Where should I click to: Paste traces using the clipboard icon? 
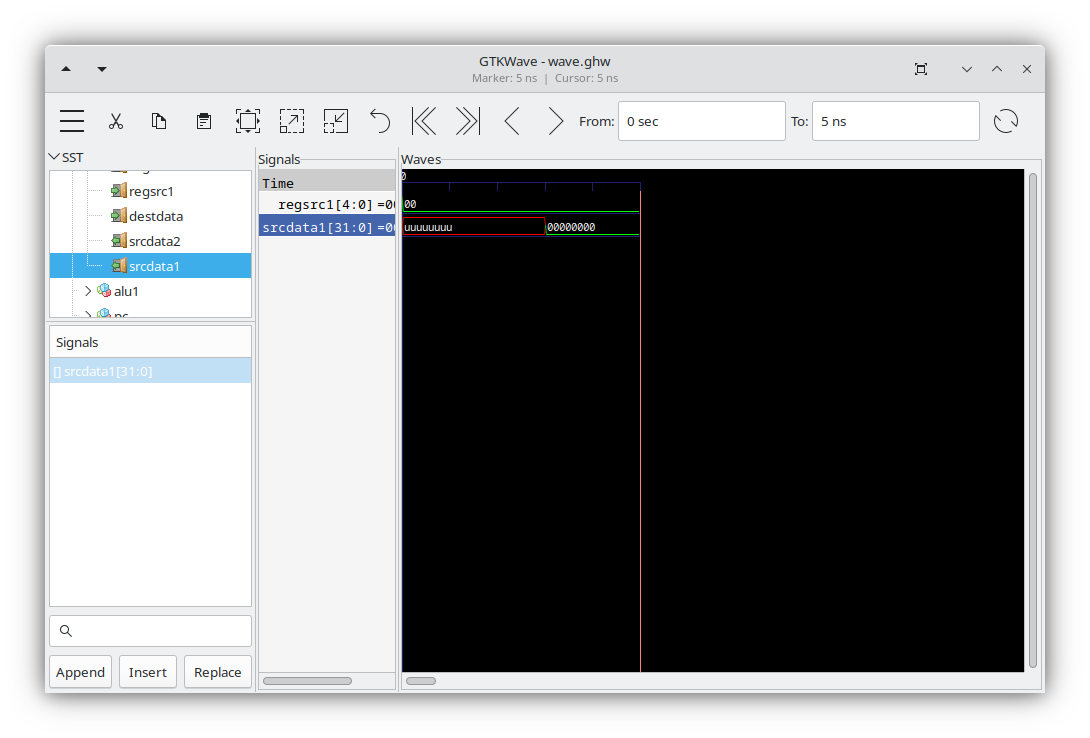click(x=203, y=121)
